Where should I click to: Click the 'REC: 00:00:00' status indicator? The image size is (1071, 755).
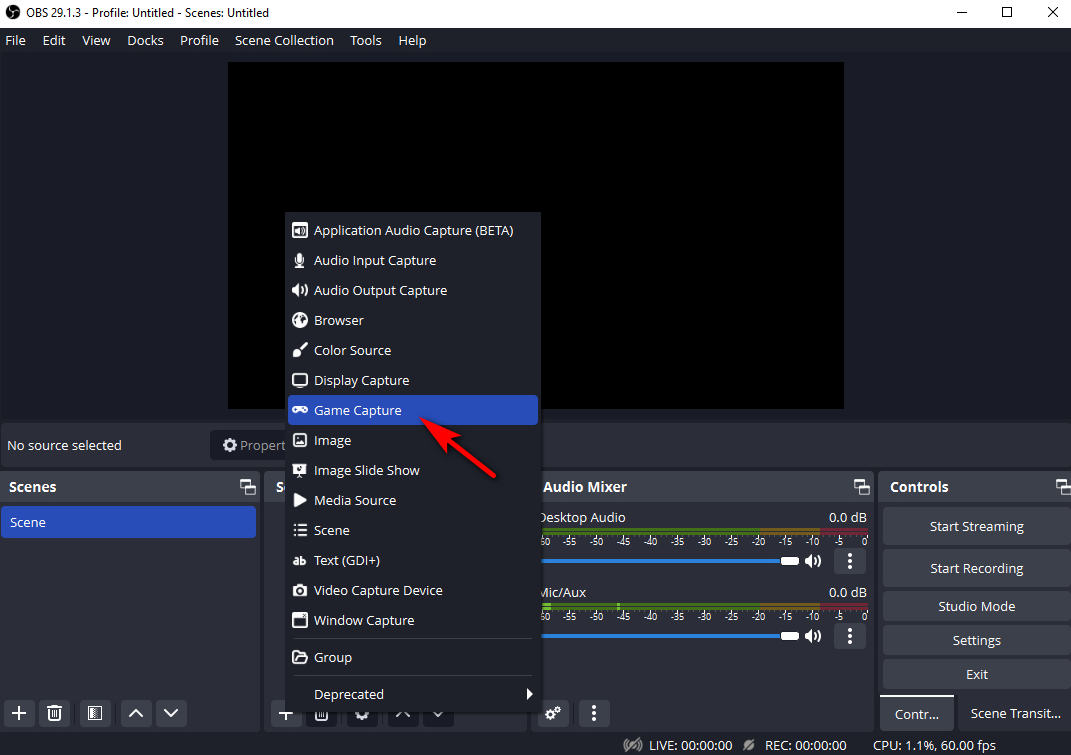coord(805,745)
